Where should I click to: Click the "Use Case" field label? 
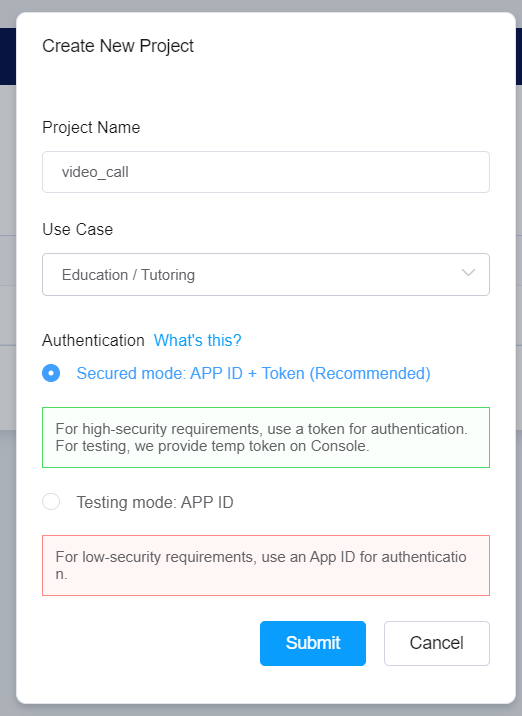(x=77, y=229)
